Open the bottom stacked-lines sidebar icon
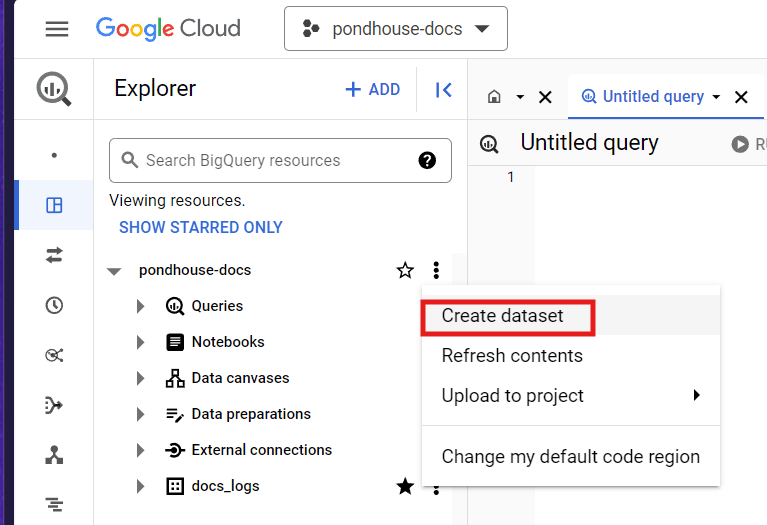Viewport: 767px width, 525px height. tap(54, 504)
